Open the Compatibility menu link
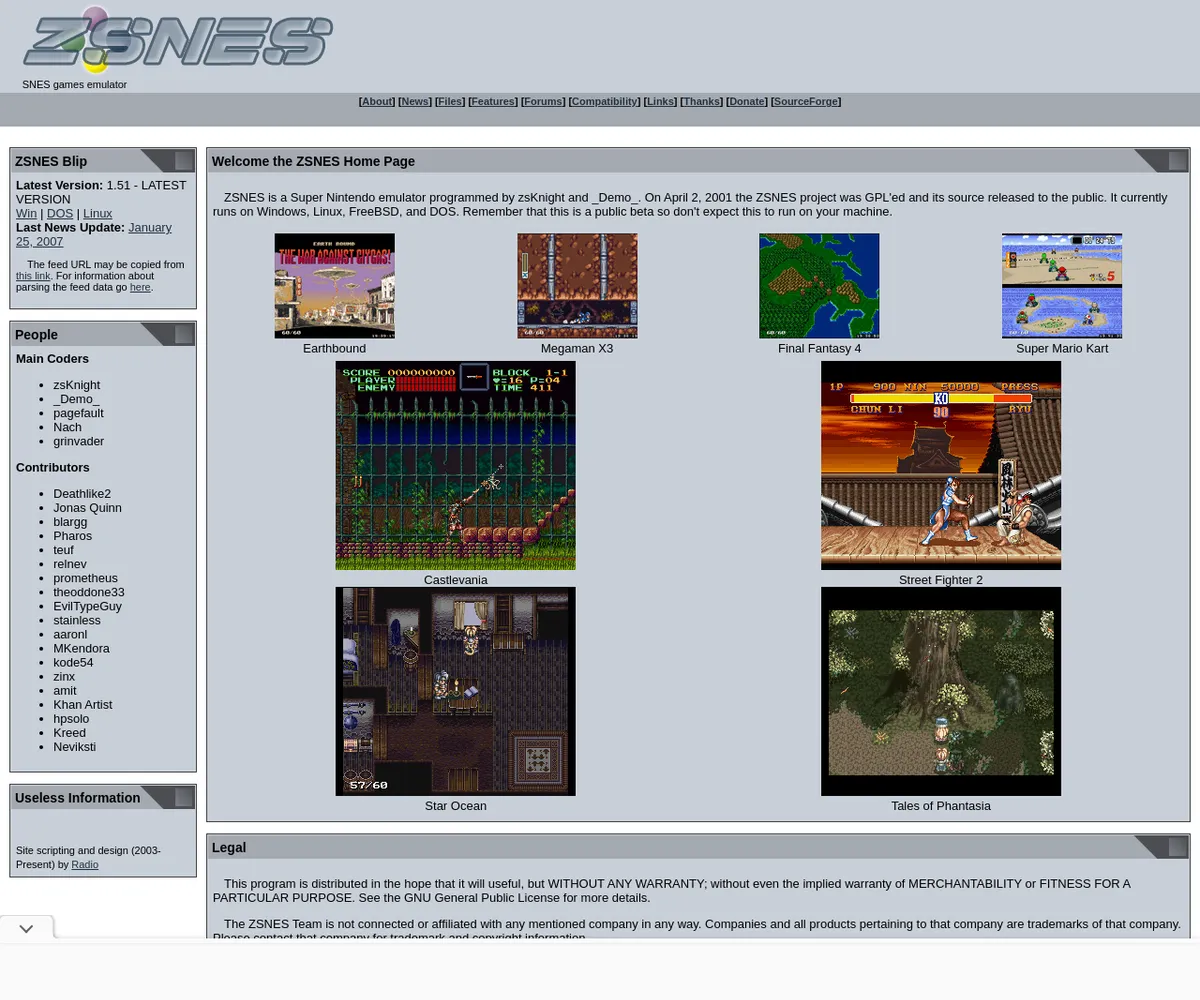The height and width of the screenshot is (1000, 1200). [x=604, y=102]
